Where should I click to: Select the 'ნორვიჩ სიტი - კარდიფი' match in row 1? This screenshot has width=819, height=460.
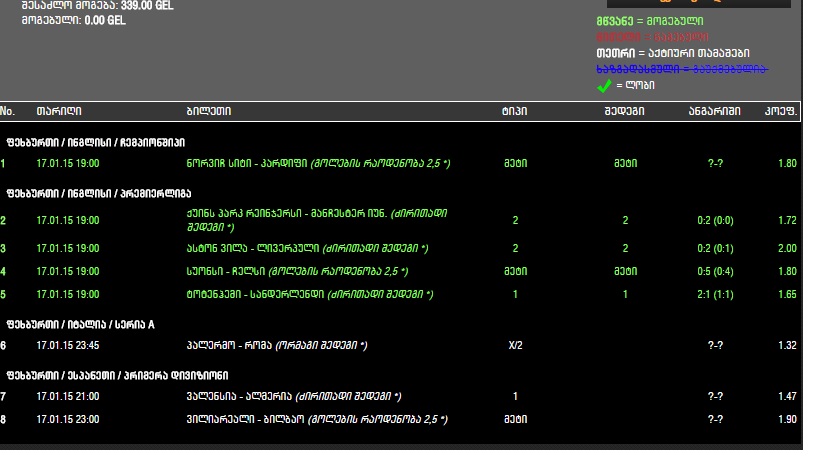click(318, 163)
